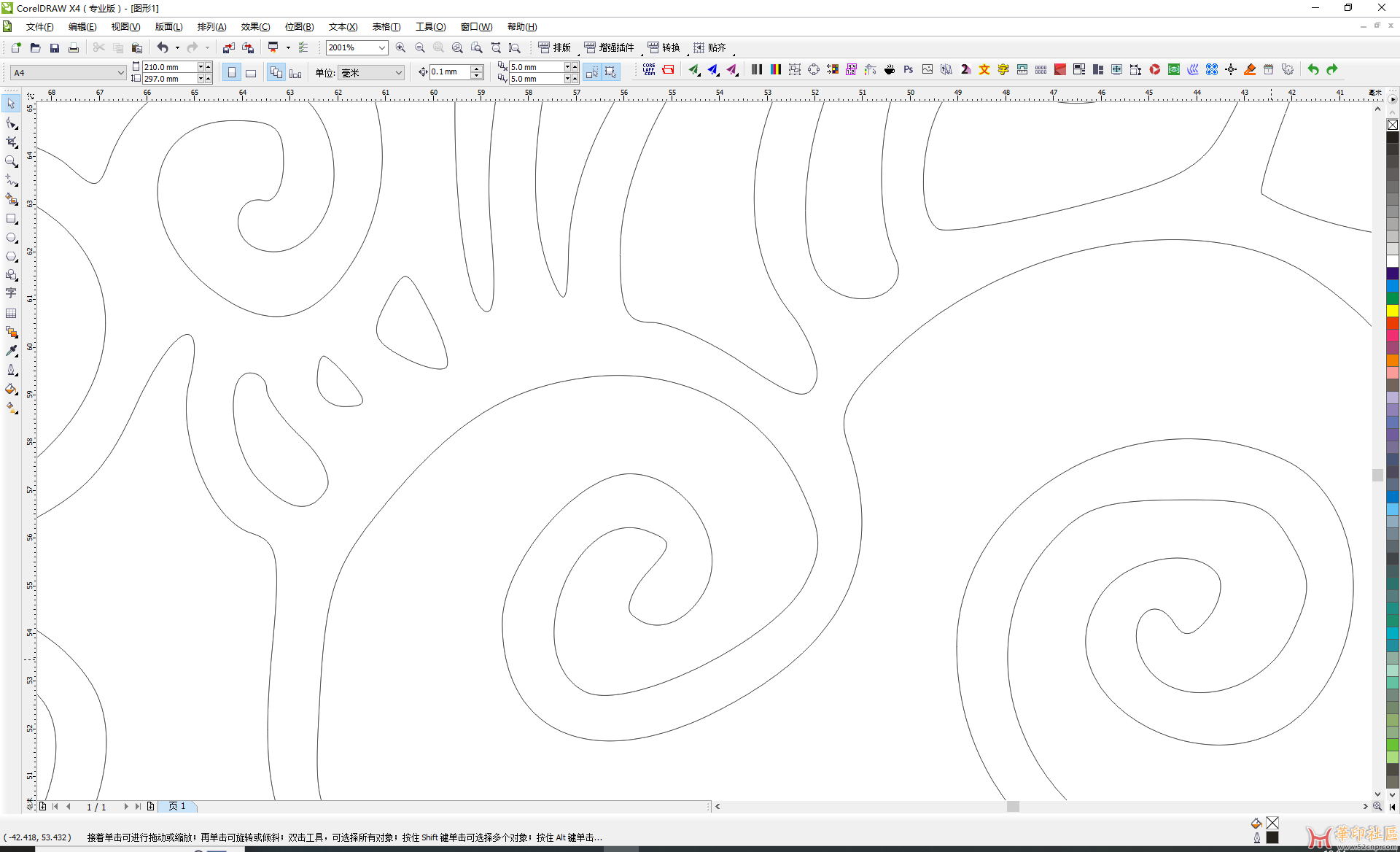Select the Interactive Fill tool
The width and height of the screenshot is (1400, 852).
point(11,408)
